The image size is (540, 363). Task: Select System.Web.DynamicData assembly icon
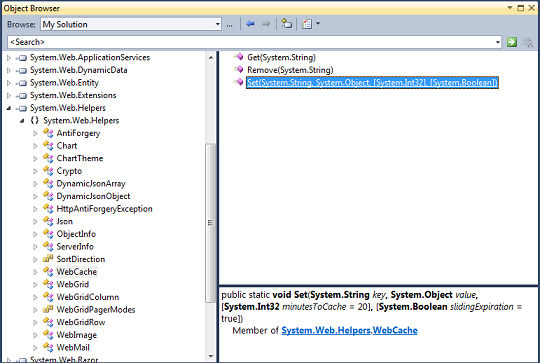22,71
